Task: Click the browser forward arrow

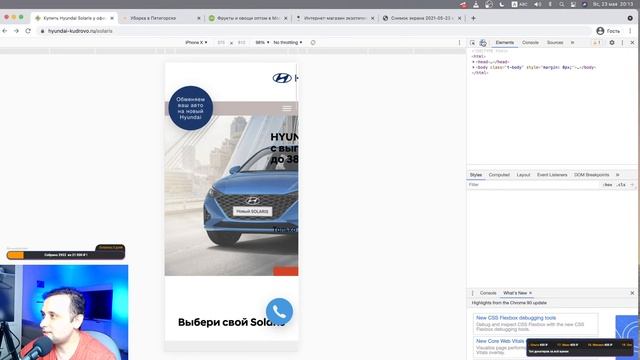Action: 16,31
